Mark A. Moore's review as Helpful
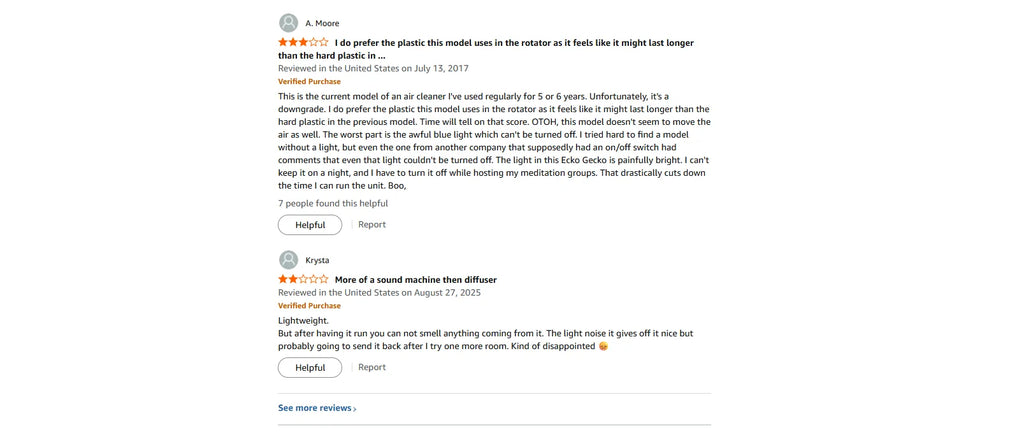The height and width of the screenshot is (437, 1024). (310, 225)
